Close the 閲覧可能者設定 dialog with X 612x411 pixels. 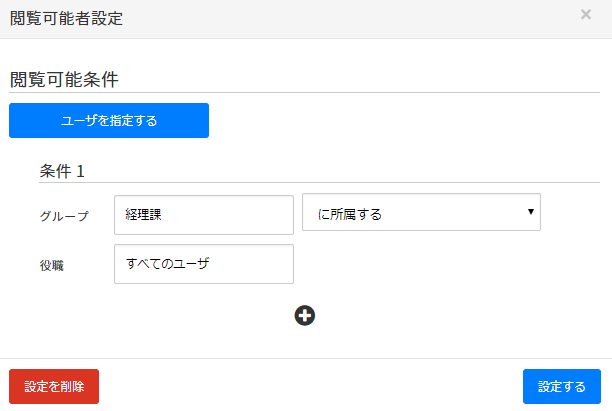(x=585, y=15)
